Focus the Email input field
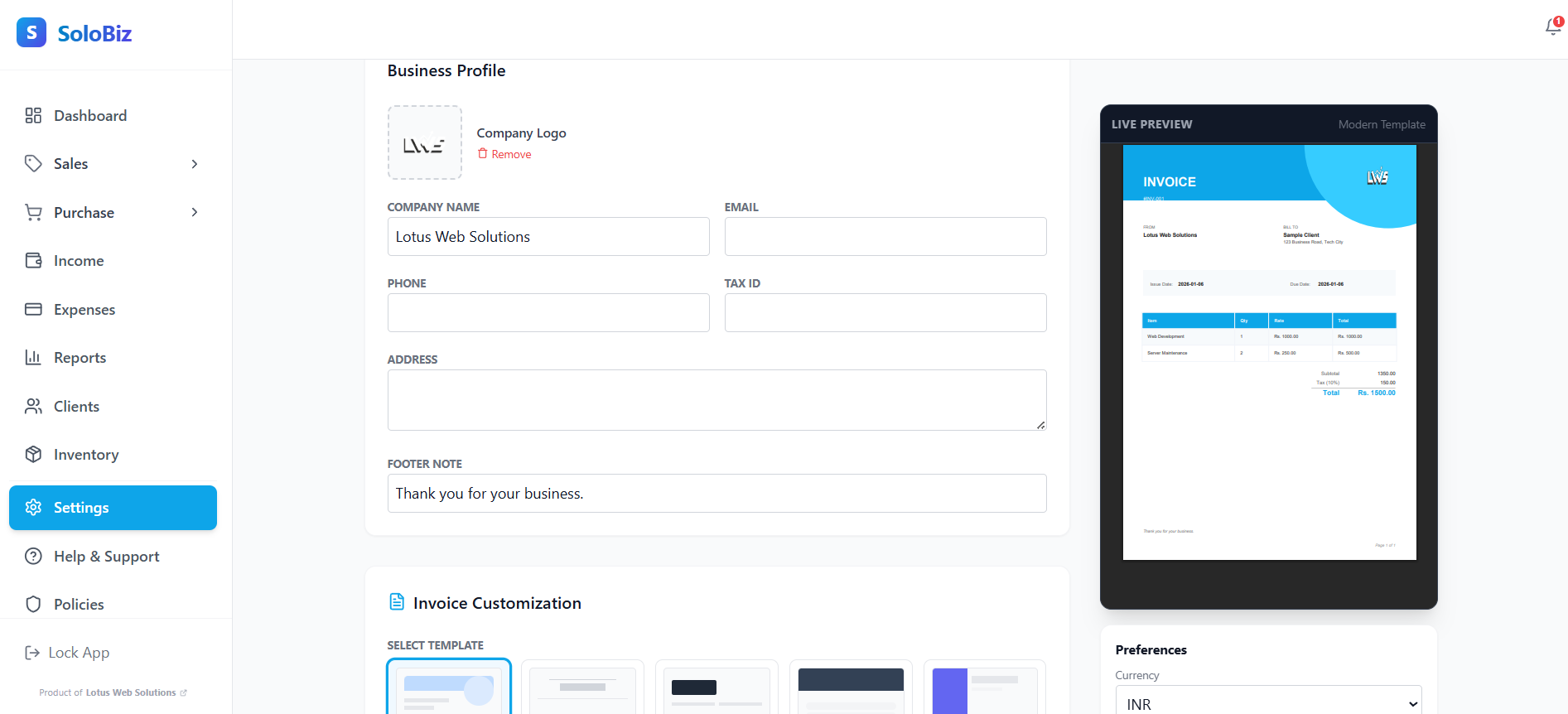Viewport: 1568px width, 714px height. click(885, 237)
